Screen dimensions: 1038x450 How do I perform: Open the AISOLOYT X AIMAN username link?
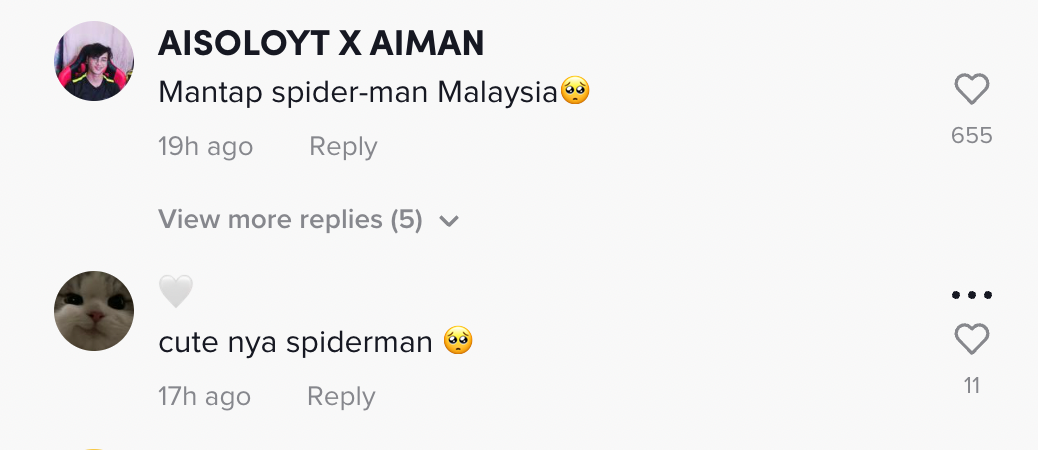321,44
